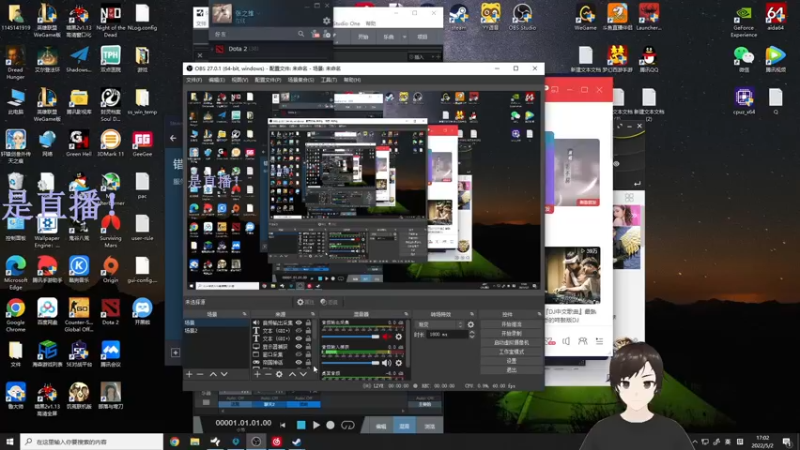
Task: Open settings gear in Steam friends window
Action: tap(327, 21)
